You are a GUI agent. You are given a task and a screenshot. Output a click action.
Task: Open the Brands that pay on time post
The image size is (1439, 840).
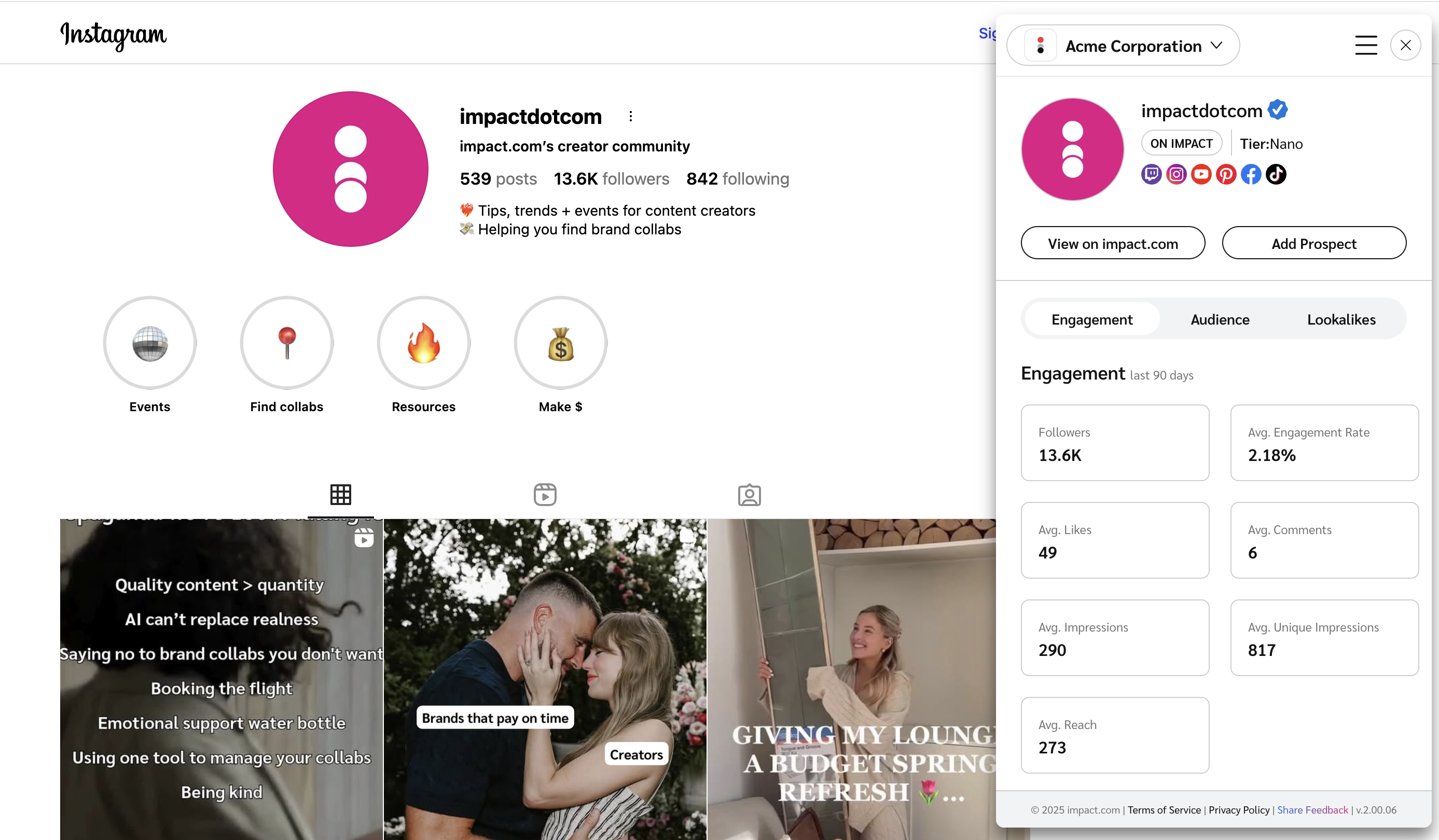[545, 679]
